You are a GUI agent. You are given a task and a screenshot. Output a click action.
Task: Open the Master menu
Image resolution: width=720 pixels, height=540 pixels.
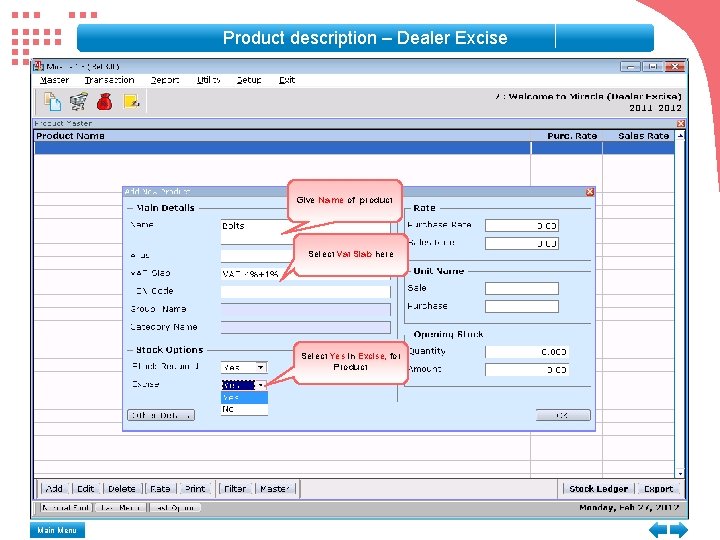(x=54, y=80)
